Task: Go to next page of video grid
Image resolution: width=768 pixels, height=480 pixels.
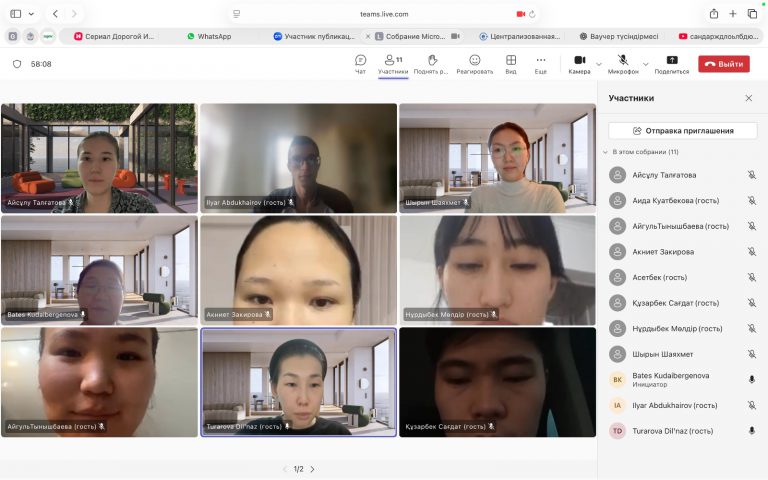Action: tap(312, 469)
